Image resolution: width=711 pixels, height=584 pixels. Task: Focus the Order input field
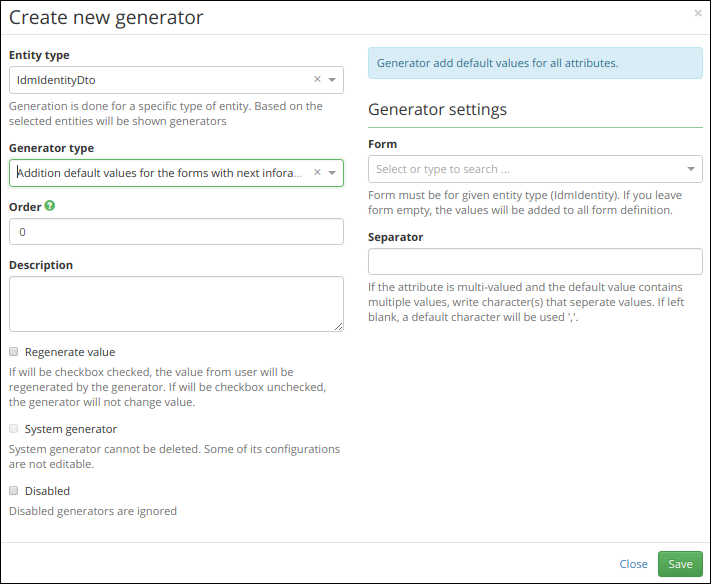(176, 232)
